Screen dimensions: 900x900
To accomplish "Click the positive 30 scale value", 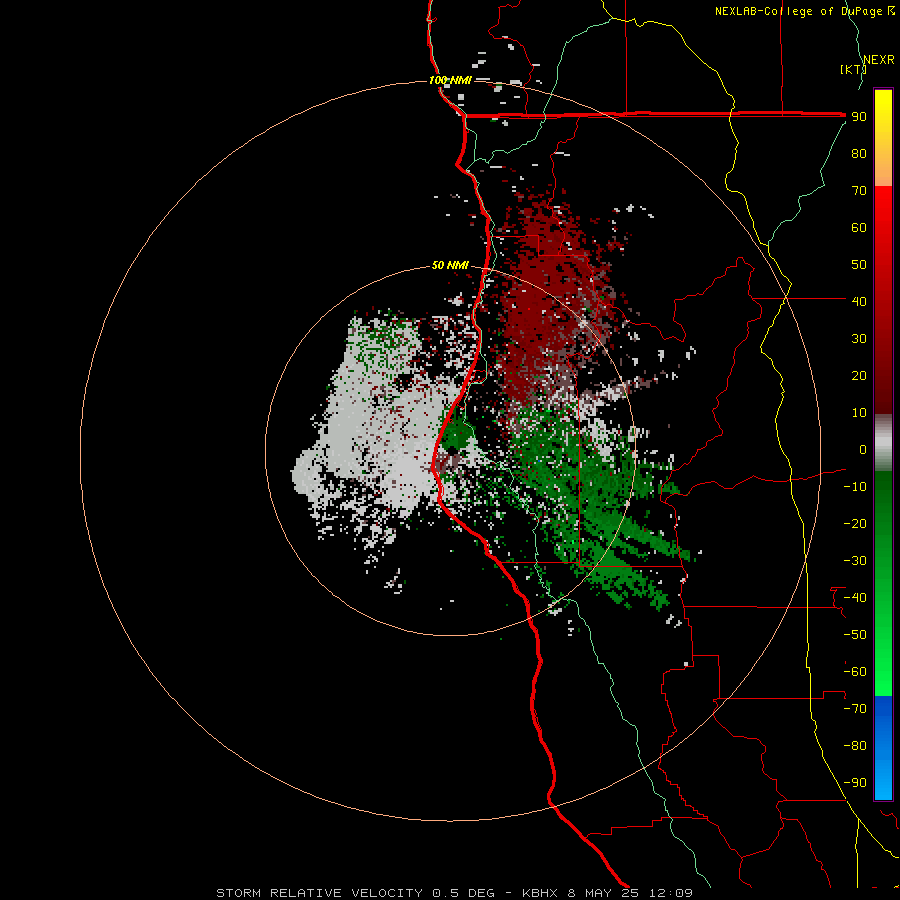I will tap(859, 339).
